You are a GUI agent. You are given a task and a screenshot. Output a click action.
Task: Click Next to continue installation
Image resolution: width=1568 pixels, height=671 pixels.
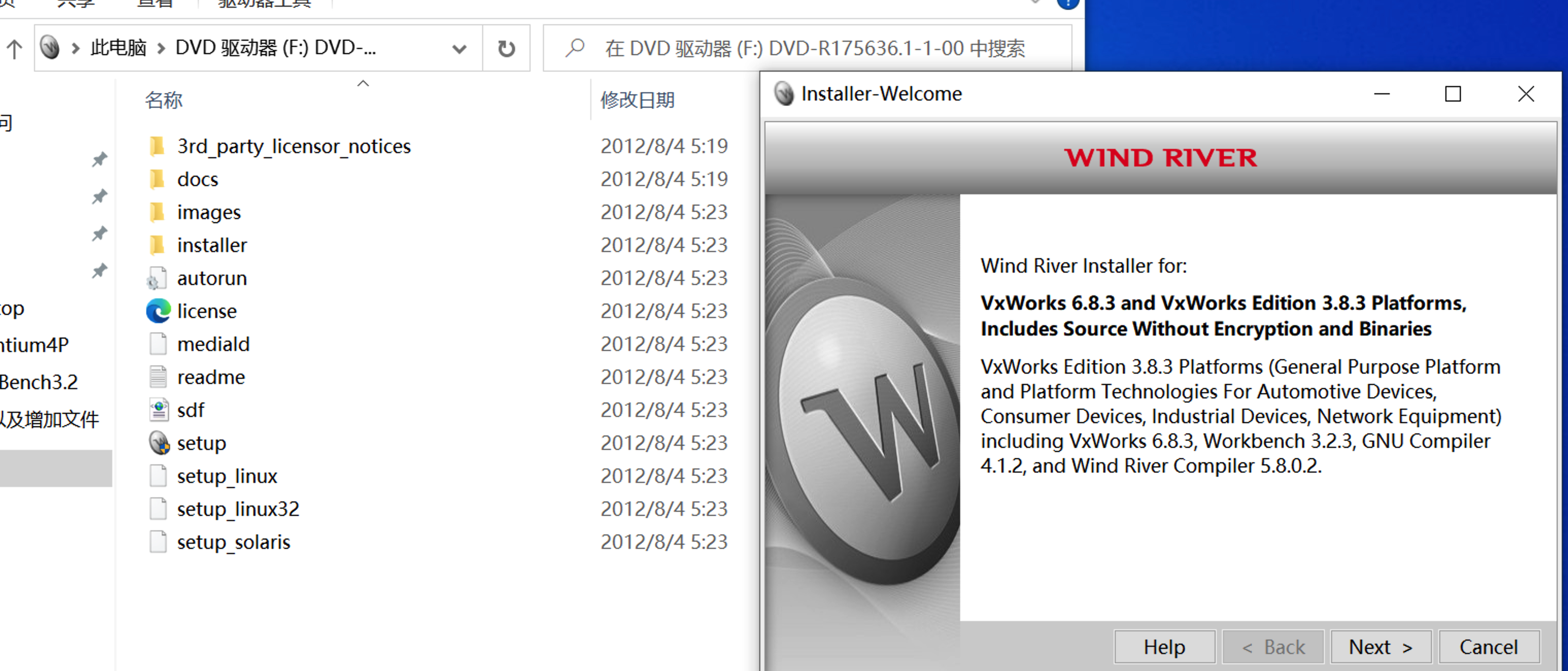coord(1380,647)
